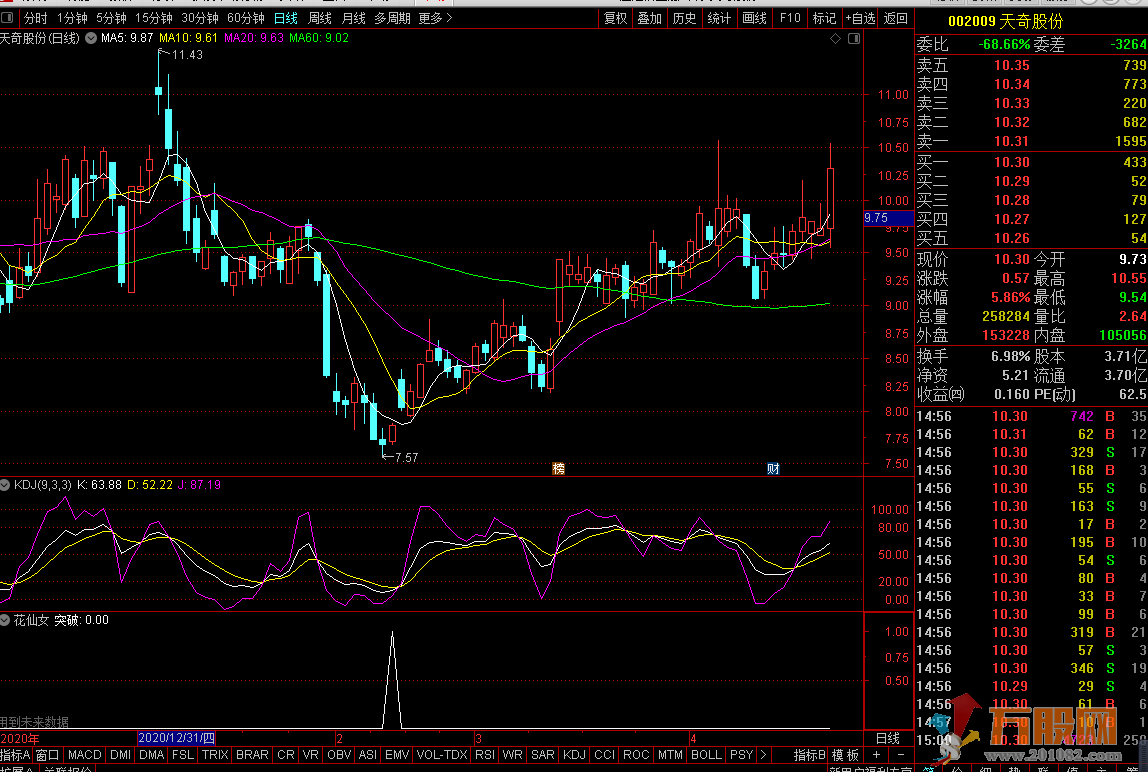Select the 5分钟 period tab

point(111,18)
